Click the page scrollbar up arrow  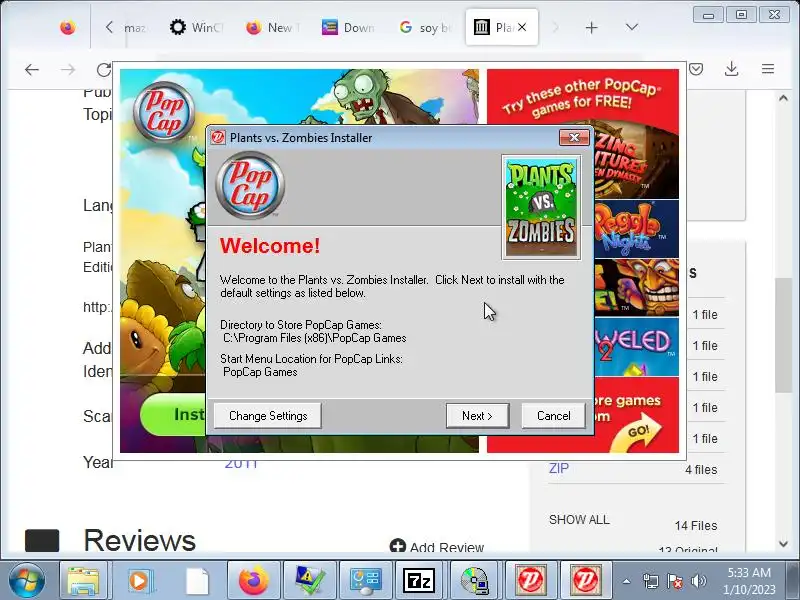[x=784, y=98]
